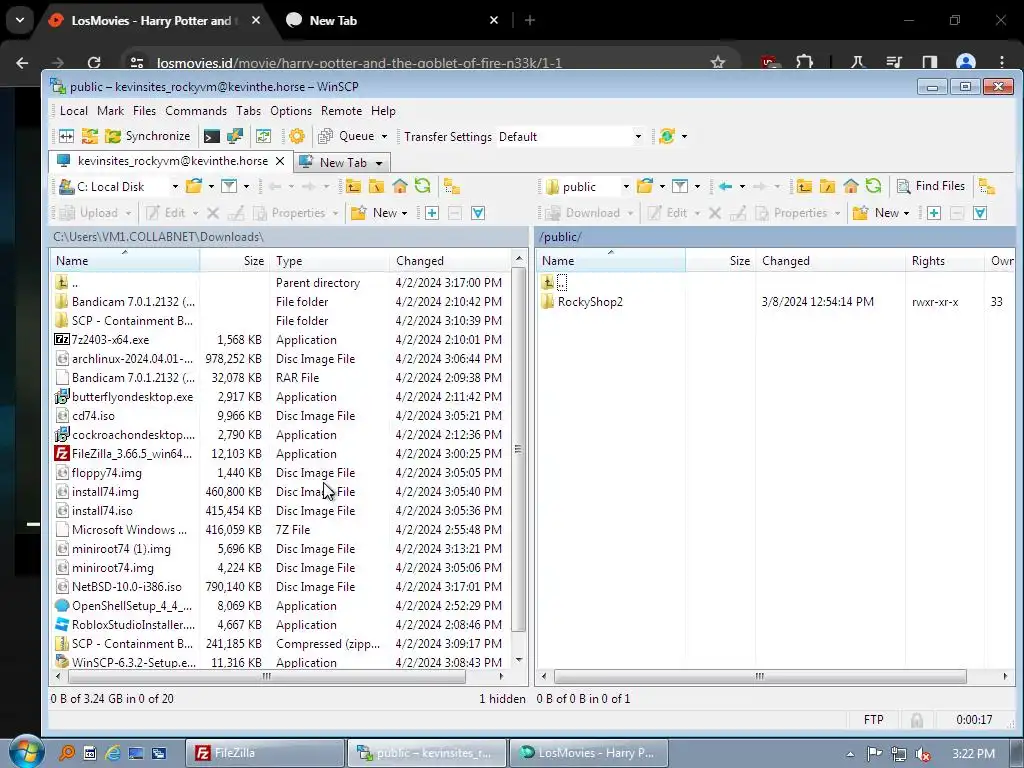Open local filter dropdown arrow
Viewport: 1024px width, 768px height.
click(246, 187)
